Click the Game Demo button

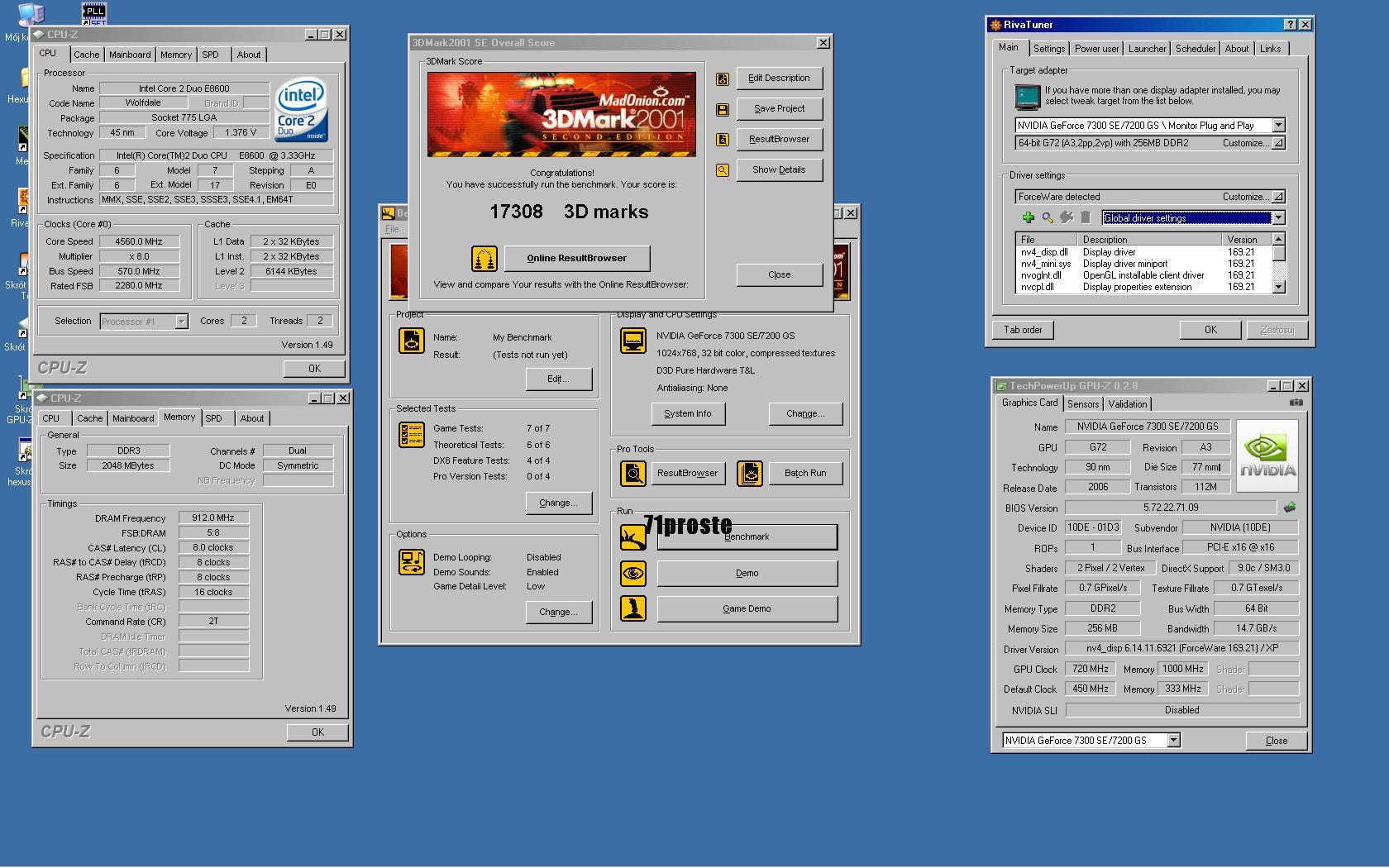747,608
